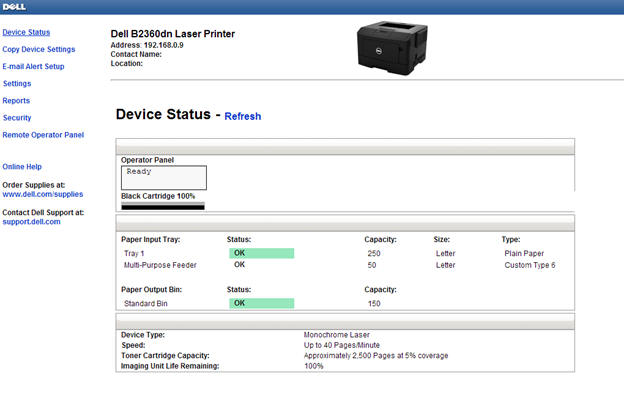624x415 pixels.
Task: Click the Plain Paper type text
Action: pyautogui.click(x=525, y=253)
